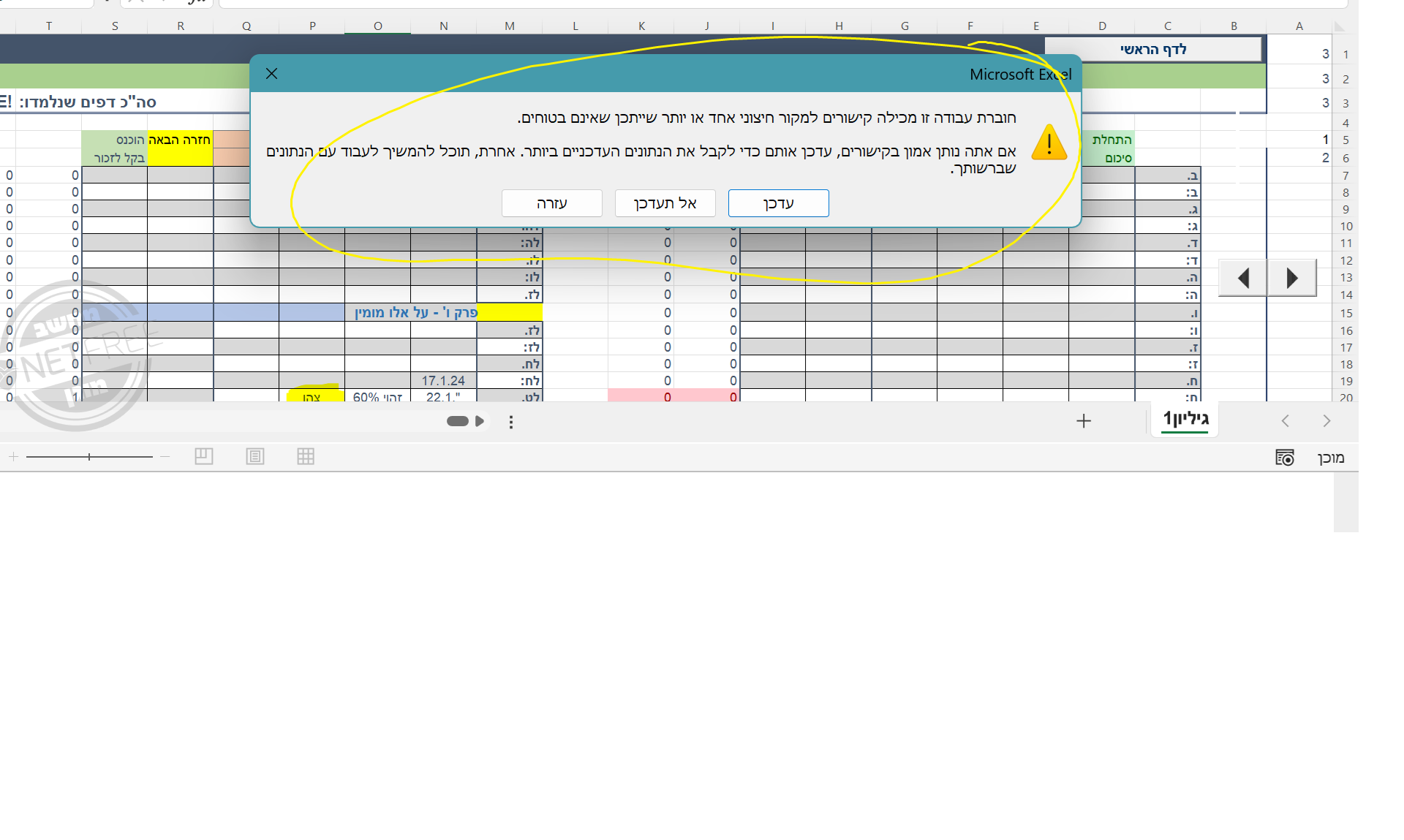1404x840 pixels.
Task: Add a new sheet with the plus icon
Action: (1084, 421)
